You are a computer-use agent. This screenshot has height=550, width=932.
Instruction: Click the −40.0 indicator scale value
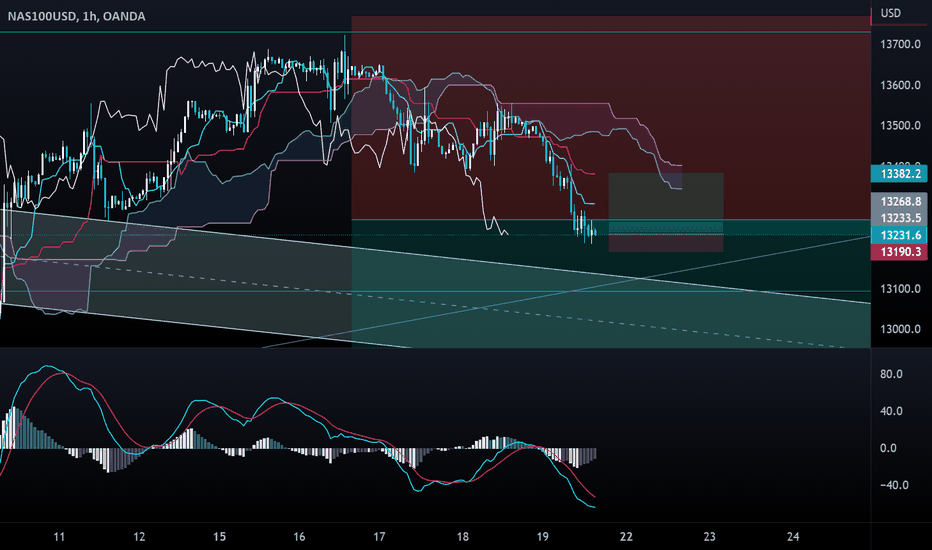[x=893, y=485]
